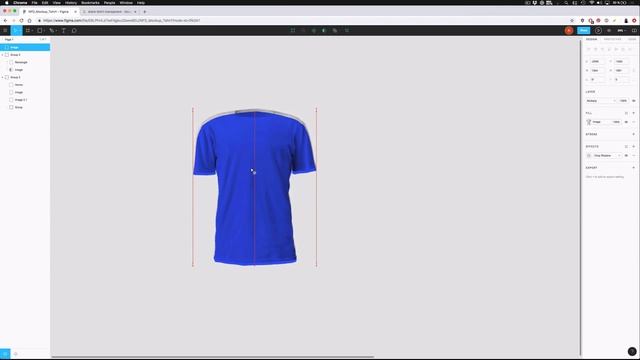Click the fill opacity 100% value
This screenshot has width=640, height=360.
point(616,122)
